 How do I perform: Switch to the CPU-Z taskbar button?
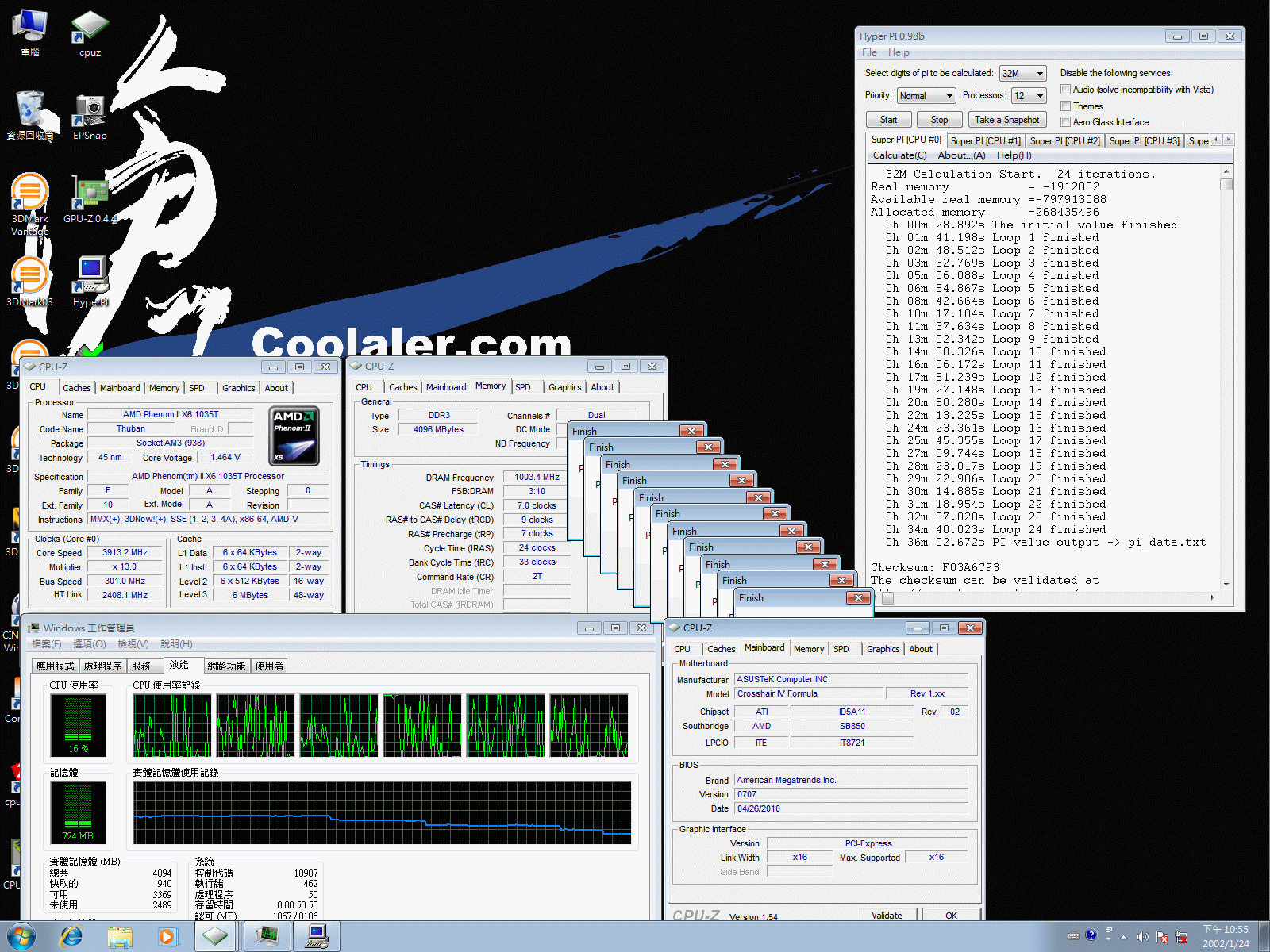pos(215,937)
